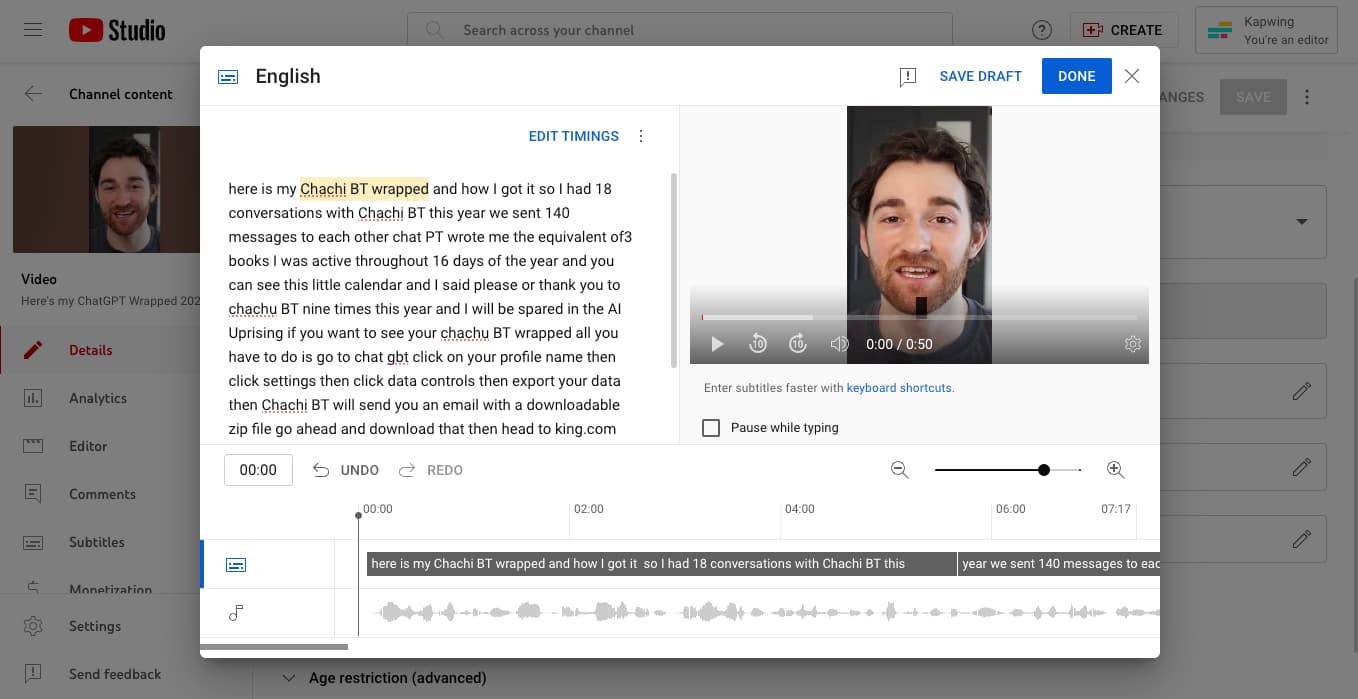Click the CREATE button
Screen dimensions: 1358x699
click(x=1124, y=30)
